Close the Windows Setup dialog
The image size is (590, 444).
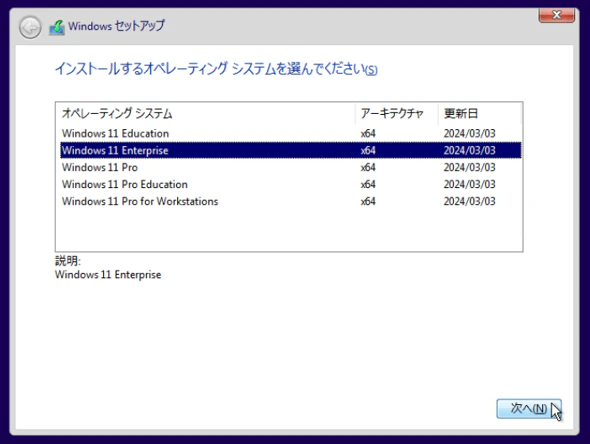pos(557,15)
